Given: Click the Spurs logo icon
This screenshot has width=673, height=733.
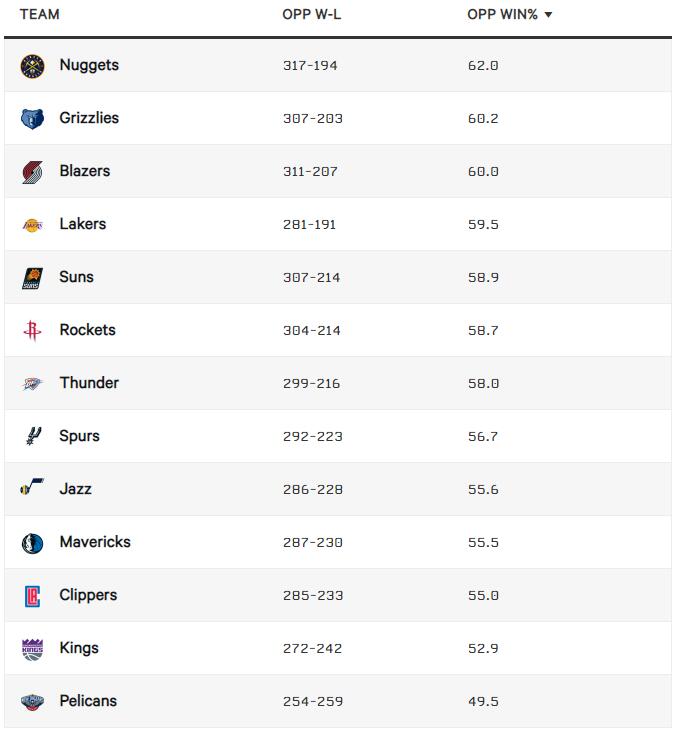Looking at the screenshot, I should pos(32,437).
